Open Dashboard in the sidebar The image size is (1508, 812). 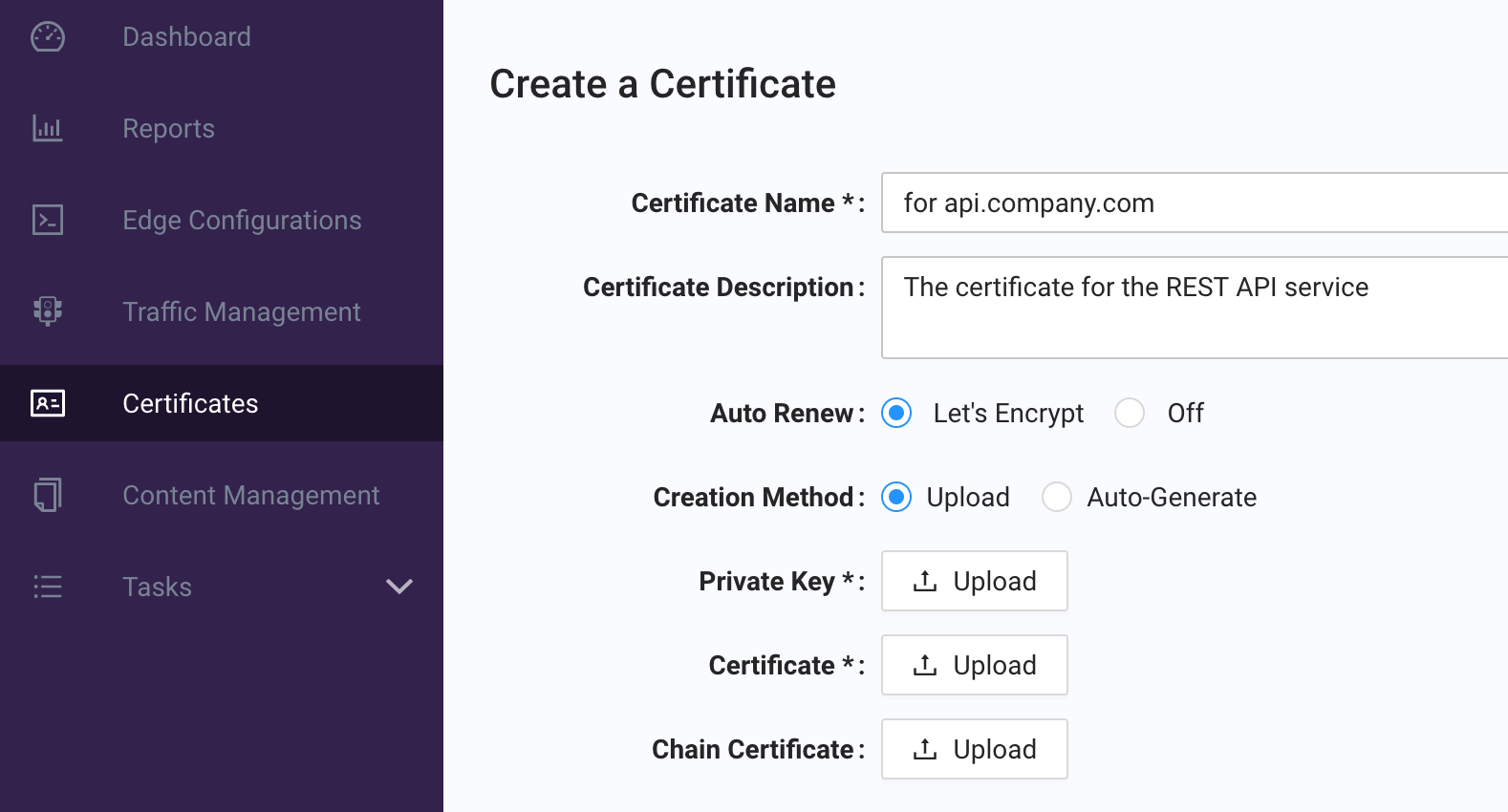pyautogui.click(x=222, y=36)
